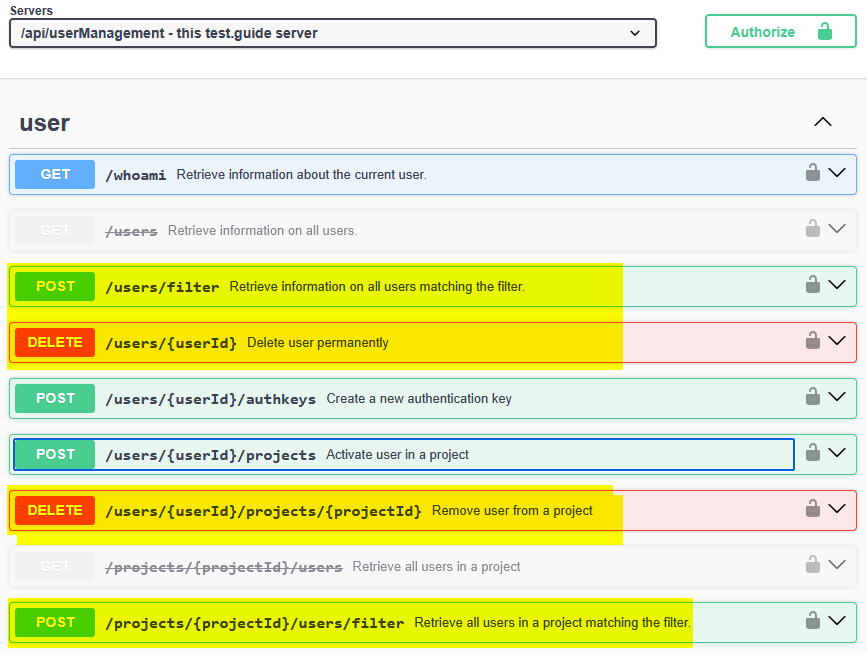Click the /users/filter path text

coord(162,287)
